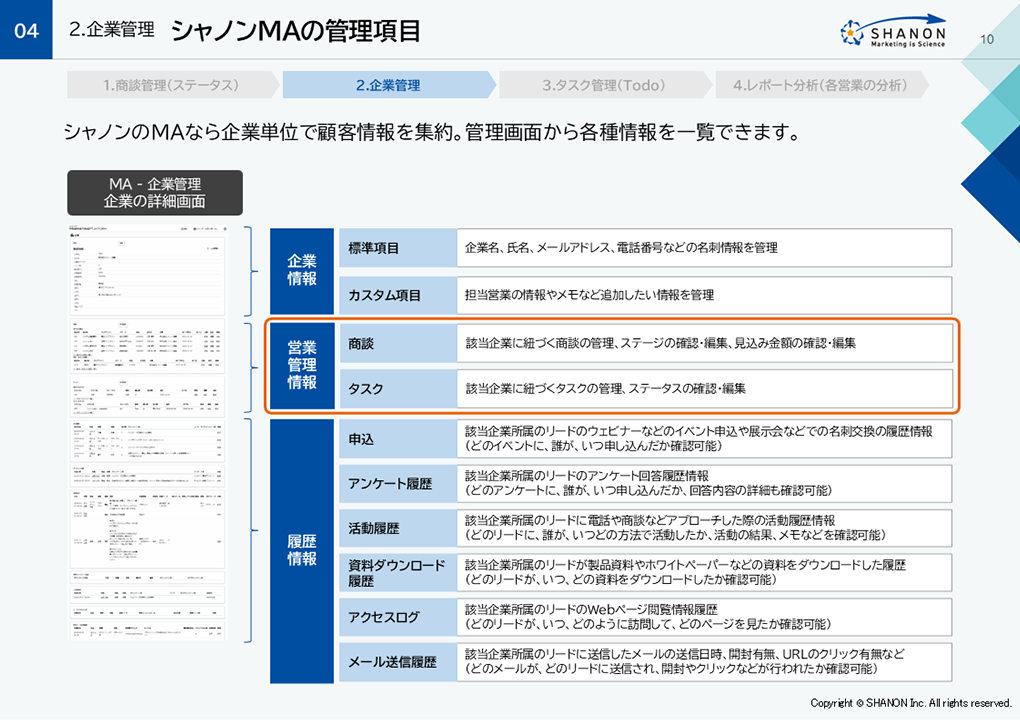
Task: Click the 2.企業管理 header subtitle
Action: pyautogui.click(x=112, y=29)
